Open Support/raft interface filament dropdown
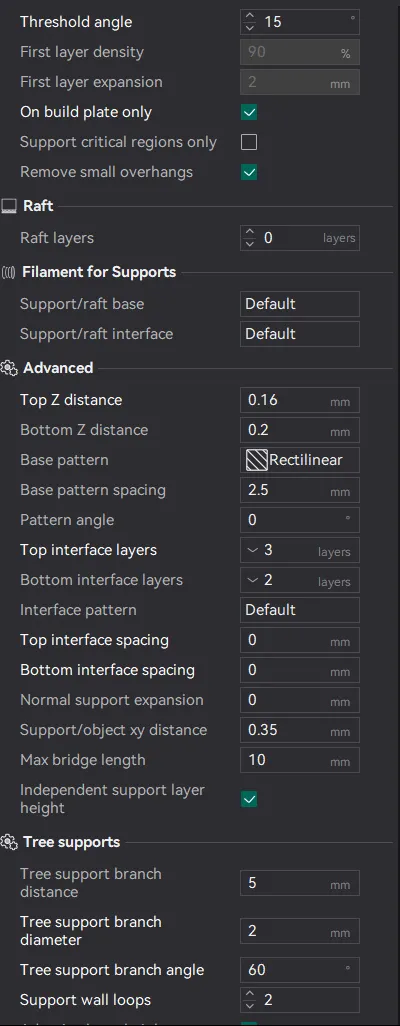Viewport: 400px width, 1026px height. (300, 334)
